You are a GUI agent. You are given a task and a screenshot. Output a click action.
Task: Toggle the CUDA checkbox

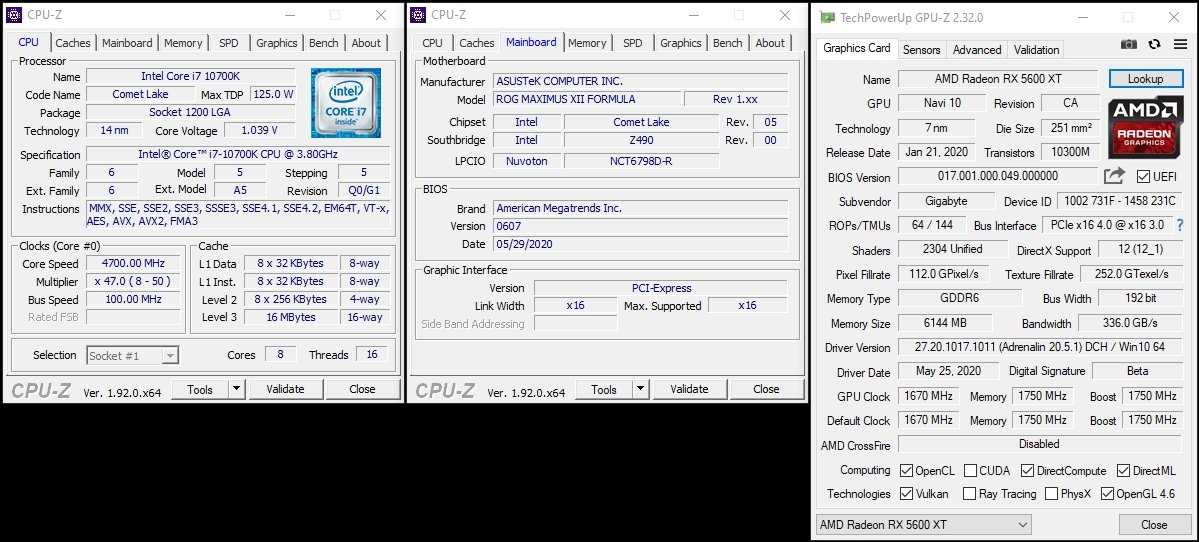(x=969, y=471)
